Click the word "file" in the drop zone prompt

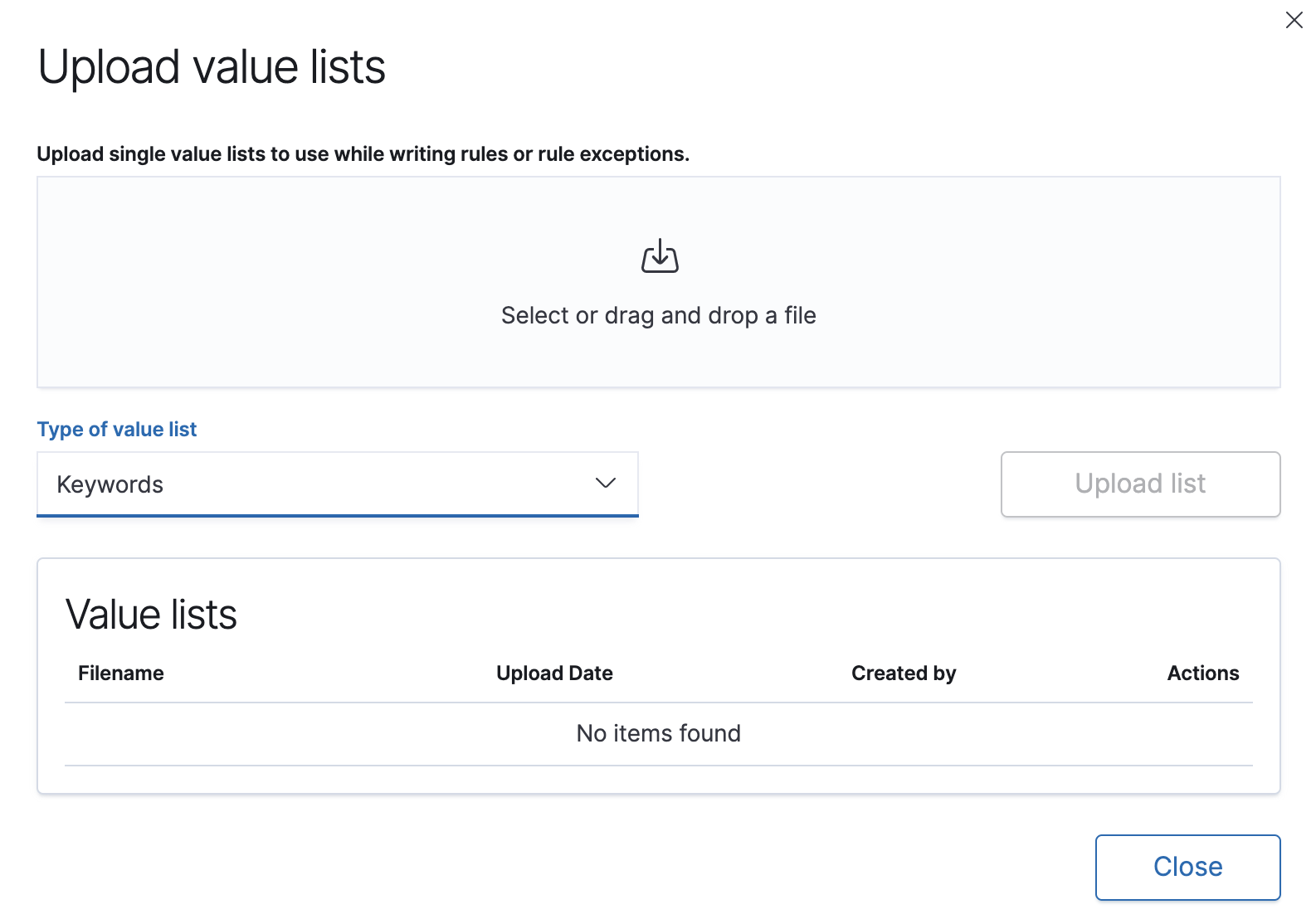coord(800,316)
